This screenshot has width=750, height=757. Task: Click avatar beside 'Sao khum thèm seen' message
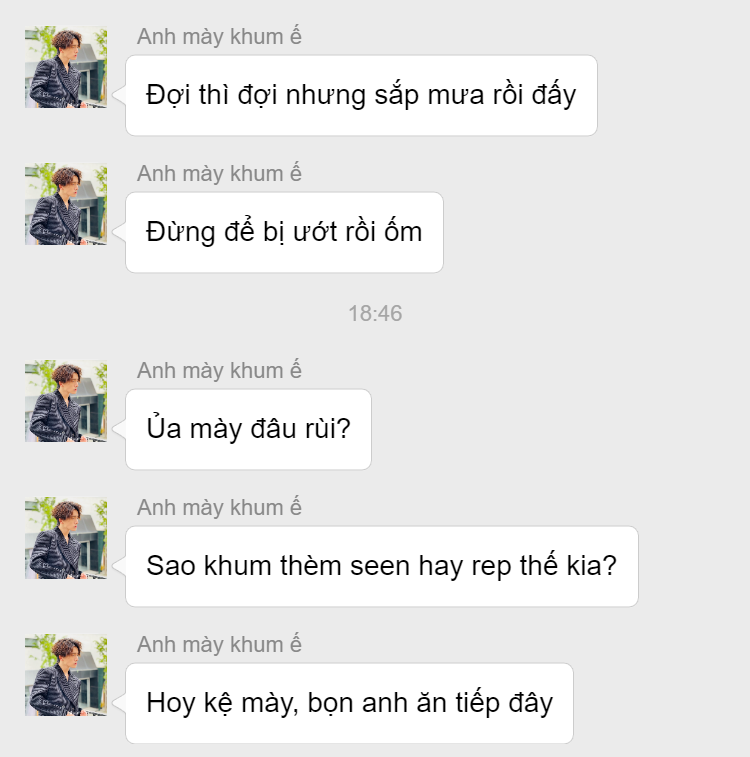click(66, 538)
